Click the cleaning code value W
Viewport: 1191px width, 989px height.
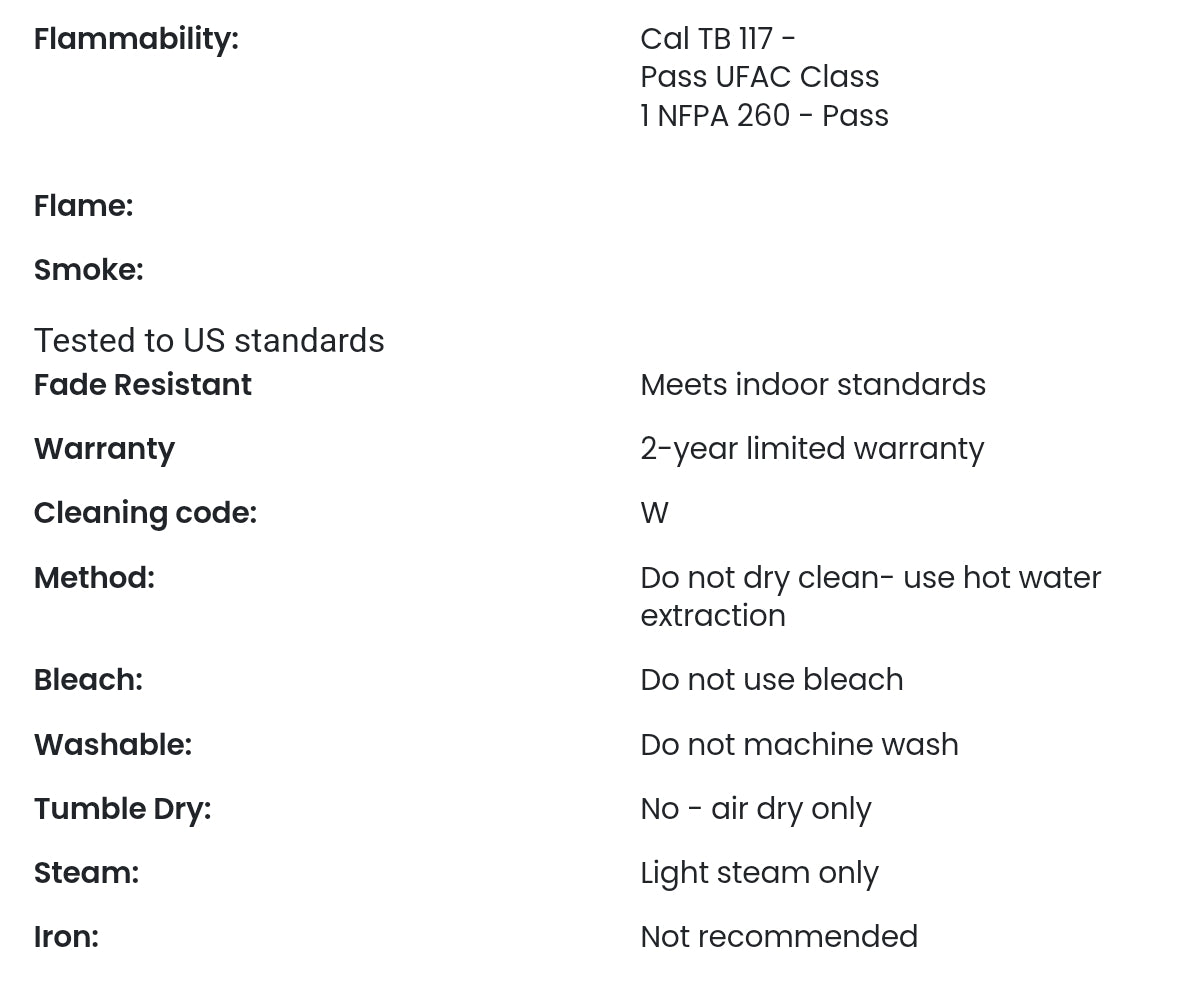(654, 513)
